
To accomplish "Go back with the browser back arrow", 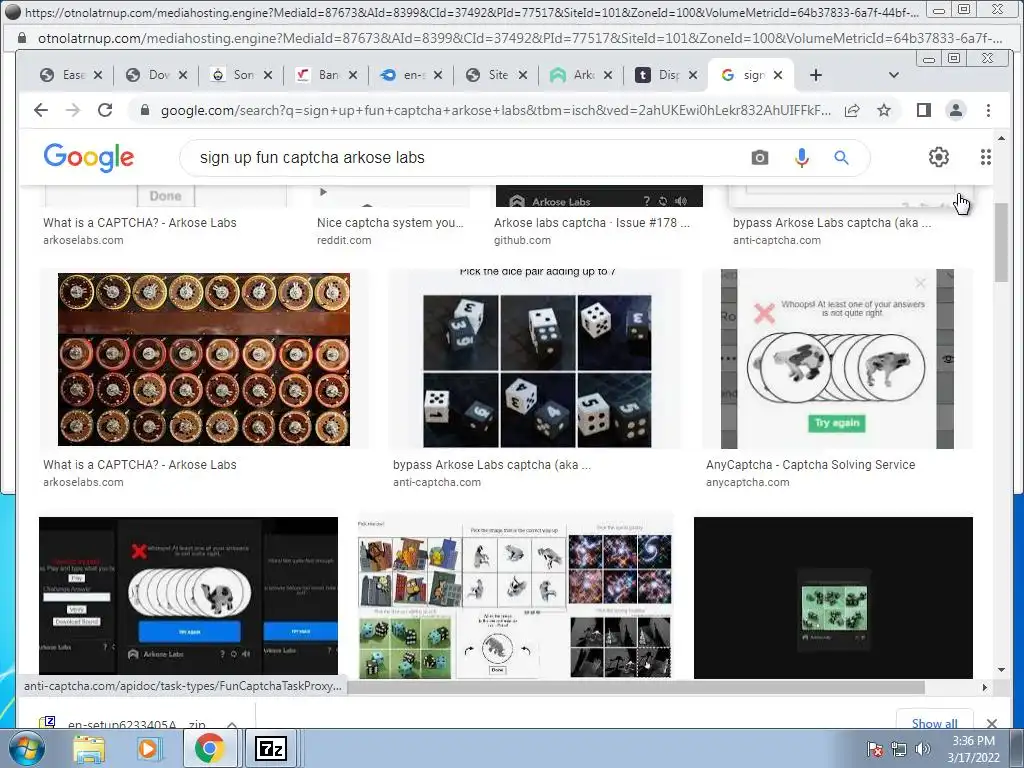I will (41, 110).
